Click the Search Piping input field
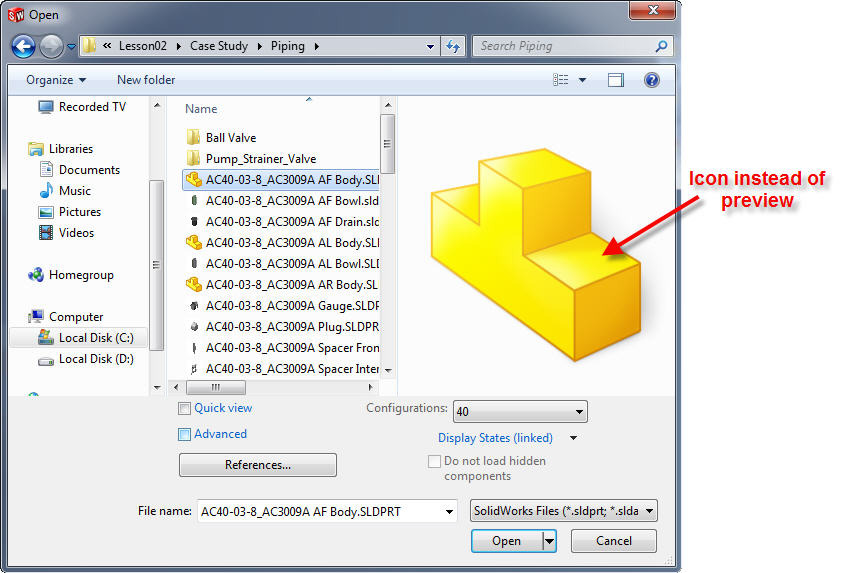This screenshot has width=859, height=573. [x=564, y=47]
